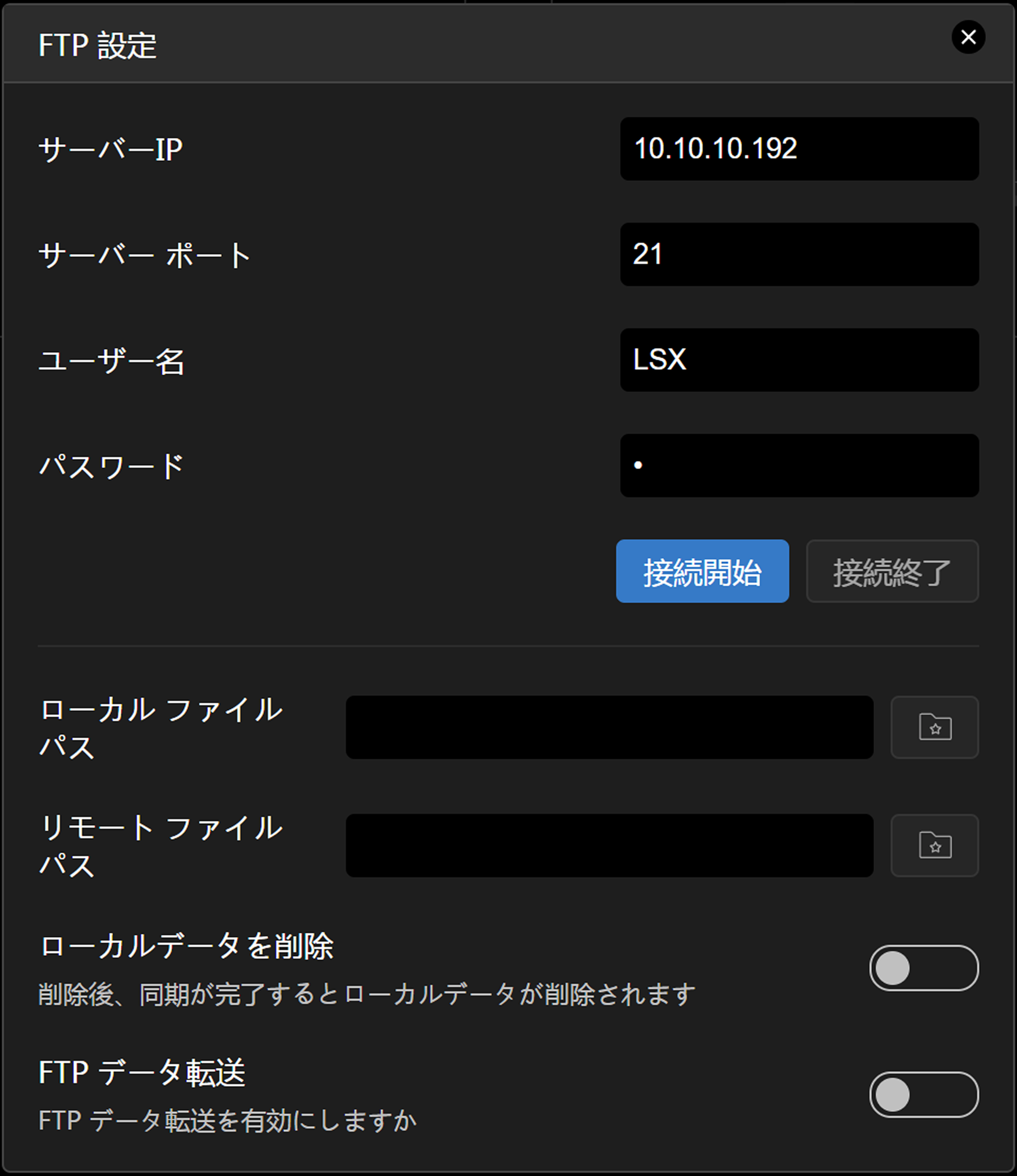Viewport: 1017px width, 1176px height.
Task: Click the FTP データ転送を有効にしますか description text
Action: tap(228, 1121)
